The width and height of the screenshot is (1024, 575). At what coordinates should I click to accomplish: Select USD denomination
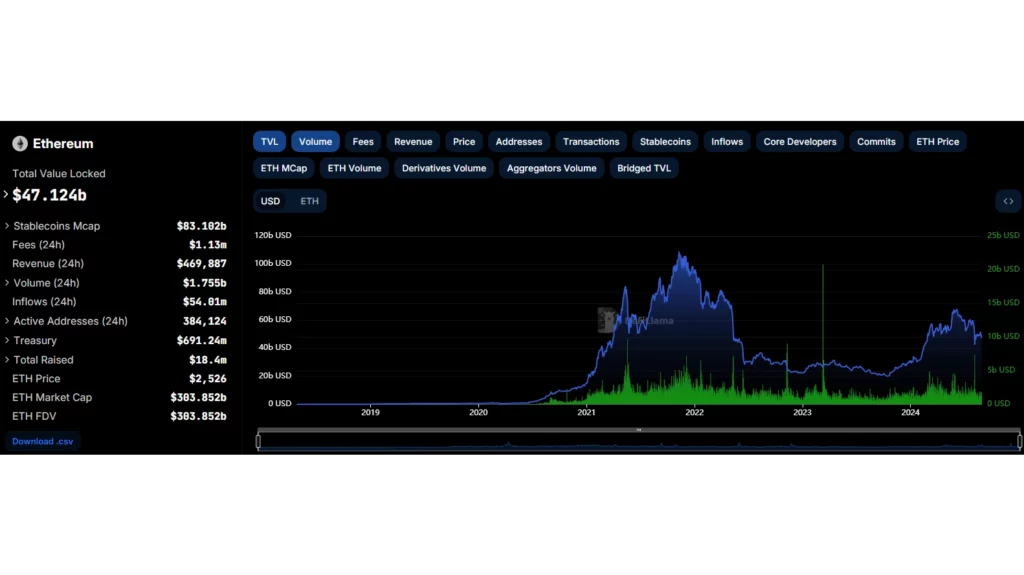click(270, 201)
